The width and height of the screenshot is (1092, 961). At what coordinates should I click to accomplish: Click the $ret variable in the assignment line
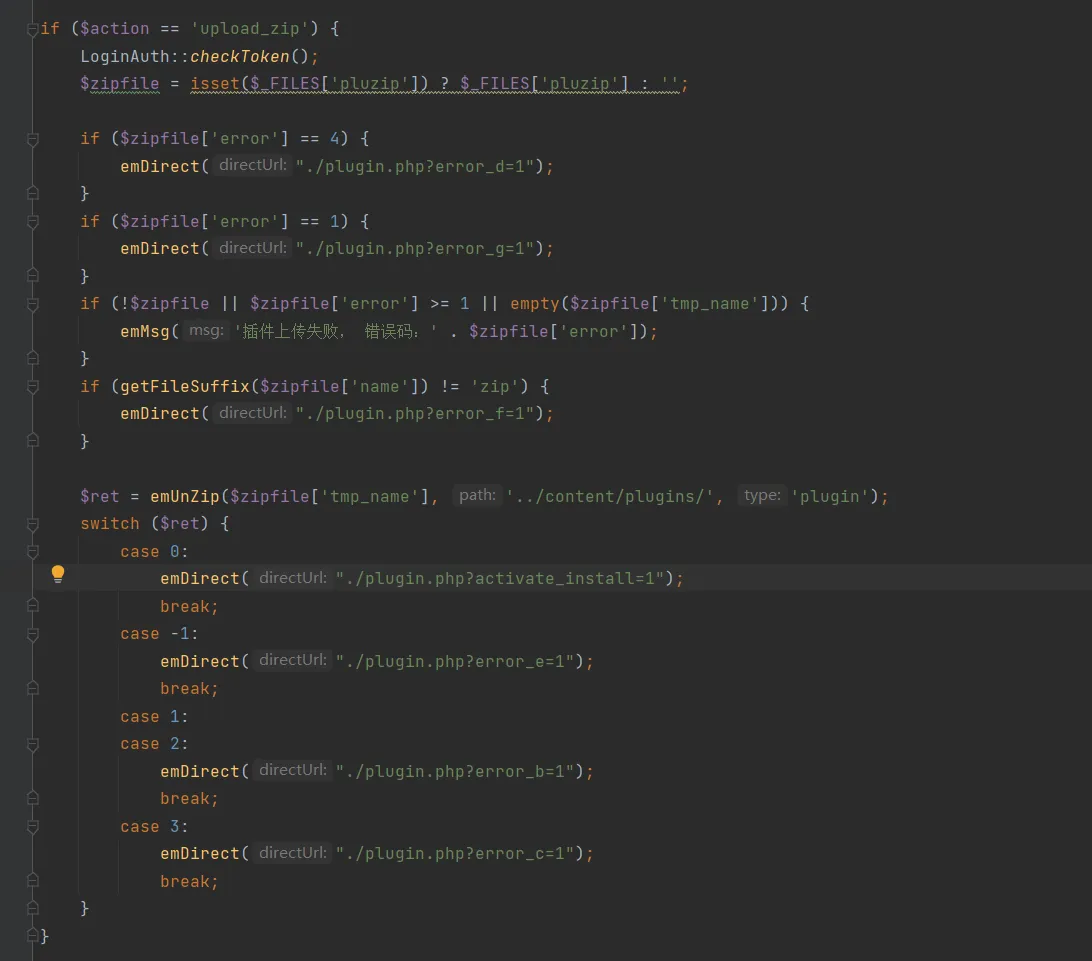99,496
